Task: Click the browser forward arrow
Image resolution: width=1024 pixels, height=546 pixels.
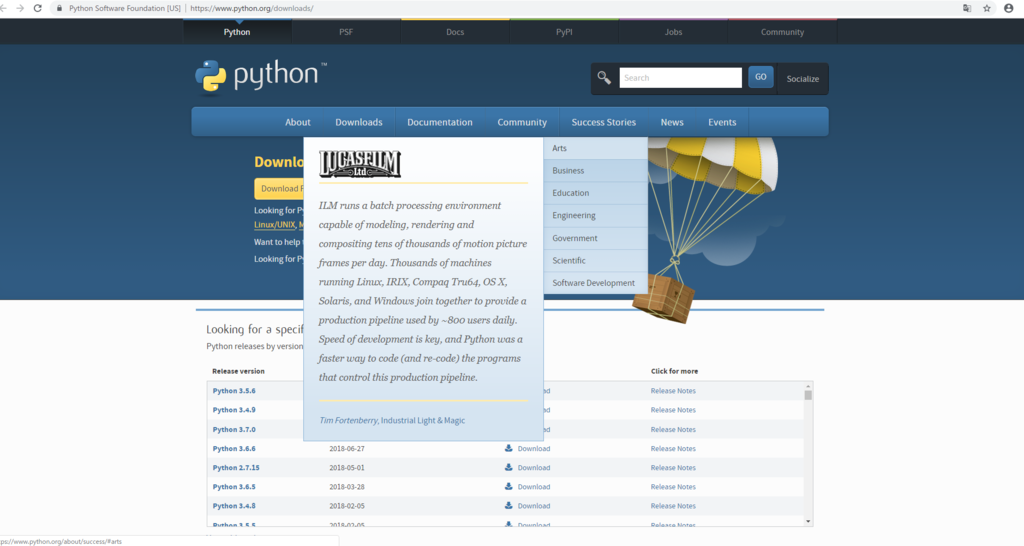Action: tap(20, 8)
